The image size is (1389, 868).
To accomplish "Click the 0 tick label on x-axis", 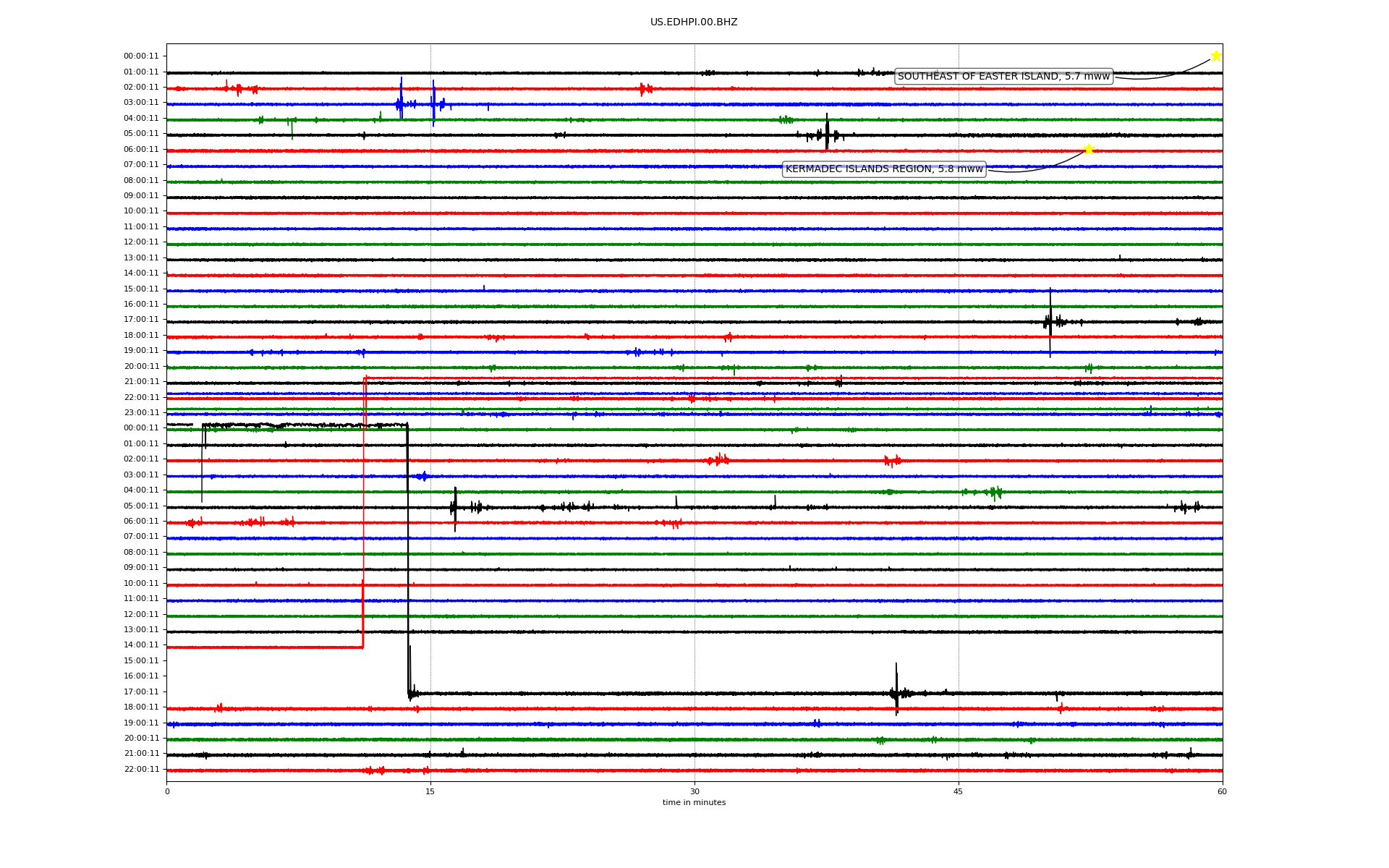I will point(167,791).
